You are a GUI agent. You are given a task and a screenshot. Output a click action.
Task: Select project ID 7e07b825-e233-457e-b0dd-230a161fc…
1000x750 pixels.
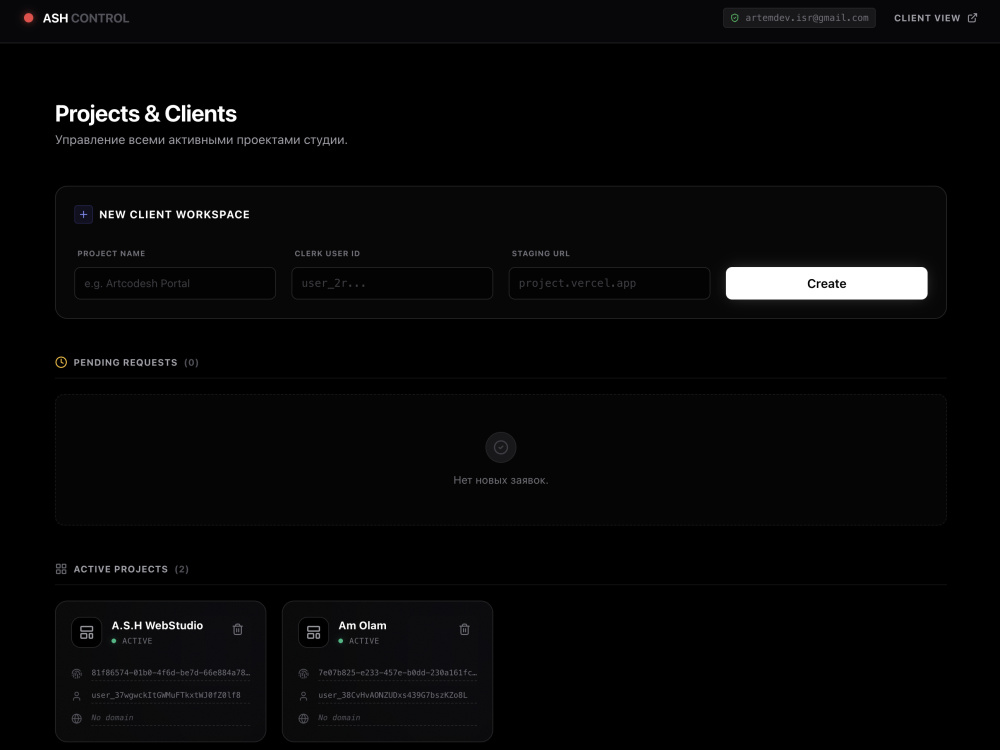point(397,673)
